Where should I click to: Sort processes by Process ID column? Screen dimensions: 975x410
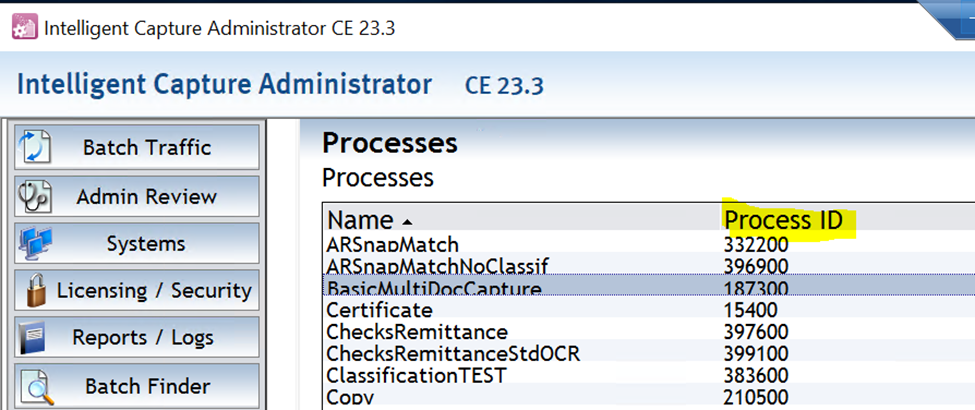[x=783, y=220]
